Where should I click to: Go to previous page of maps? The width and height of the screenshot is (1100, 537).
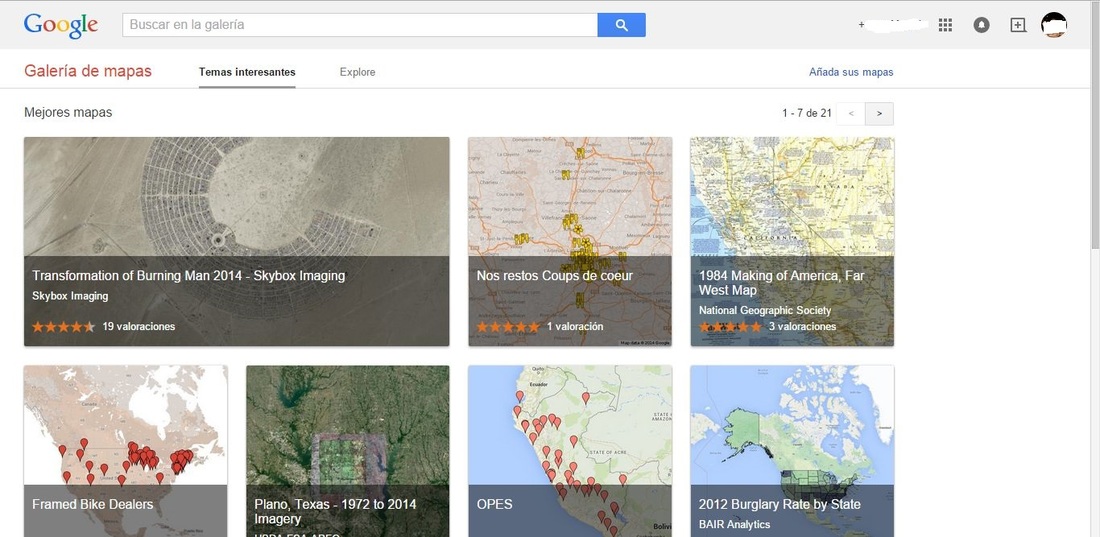point(851,113)
